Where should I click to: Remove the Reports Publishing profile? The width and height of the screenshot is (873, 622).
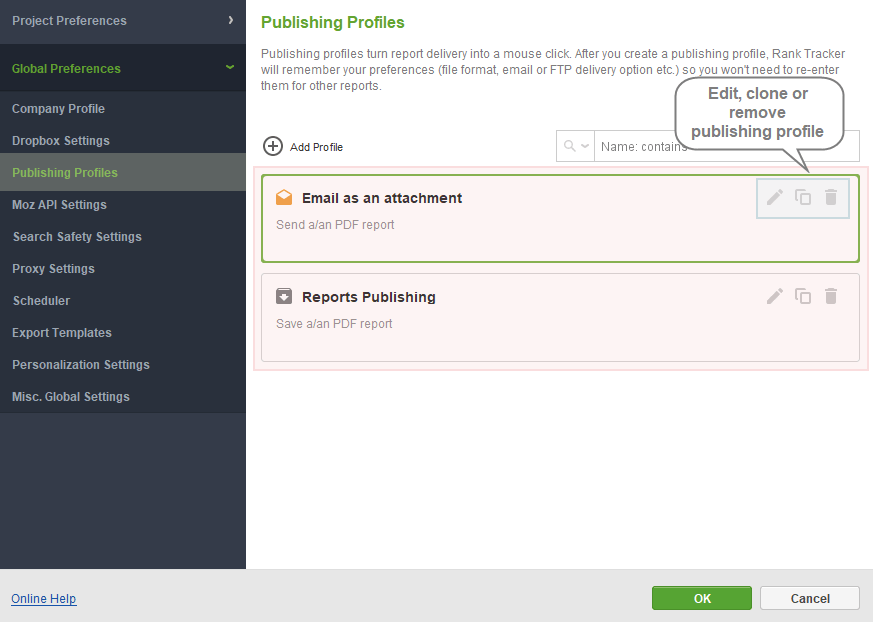pyautogui.click(x=831, y=296)
